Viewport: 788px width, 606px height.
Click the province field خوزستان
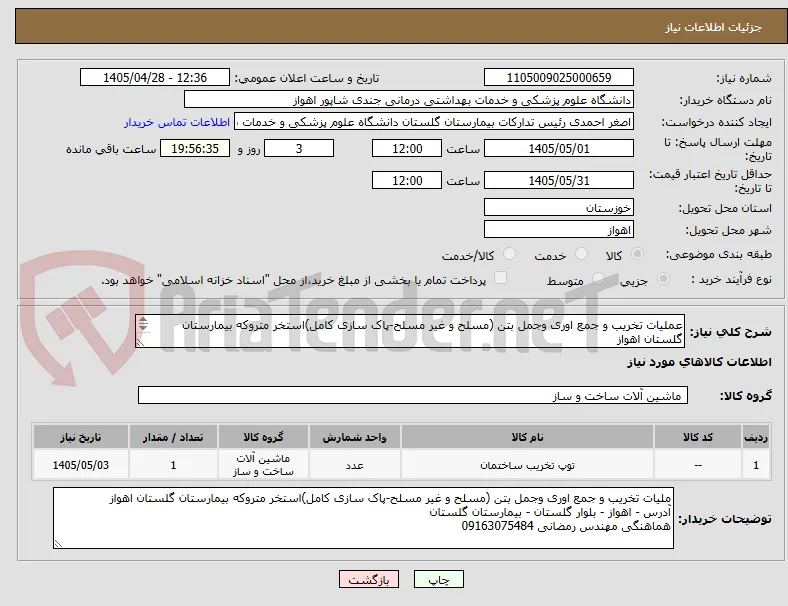click(559, 208)
